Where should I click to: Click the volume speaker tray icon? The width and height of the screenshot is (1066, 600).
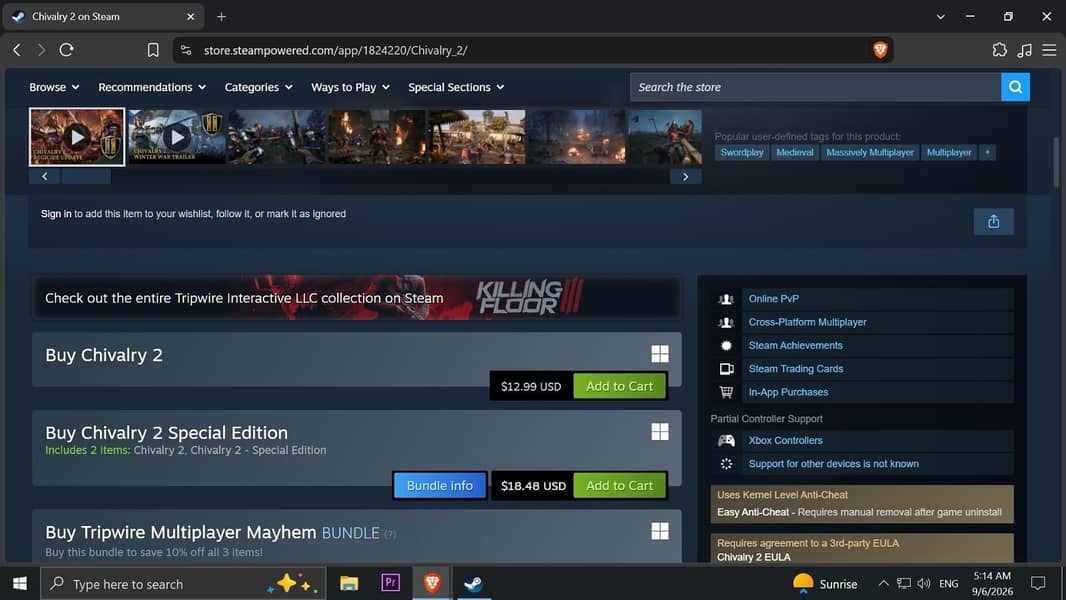click(x=923, y=583)
